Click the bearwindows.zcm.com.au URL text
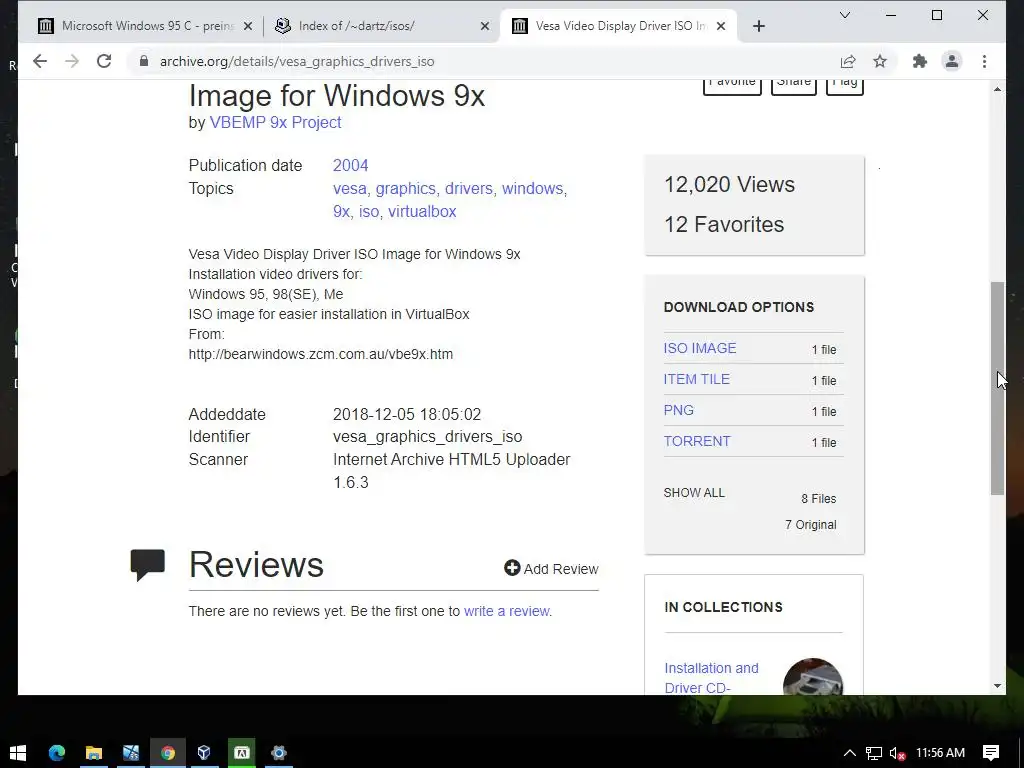Viewport: 1024px width, 768px height. pyautogui.click(x=321, y=354)
